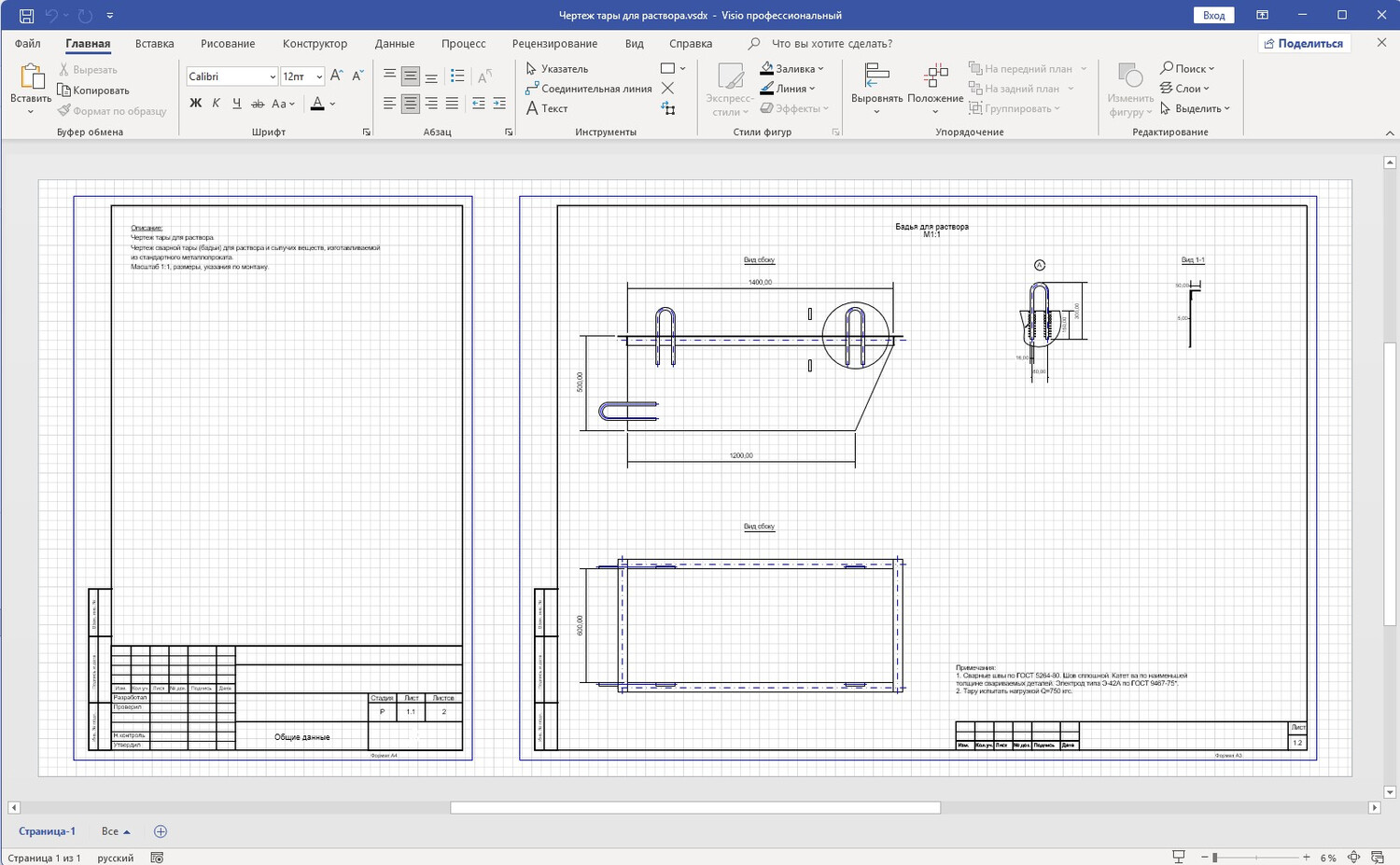This screenshot has width=1400, height=865.
Task: Activate the Text tool (Текст)
Action: coord(547,108)
